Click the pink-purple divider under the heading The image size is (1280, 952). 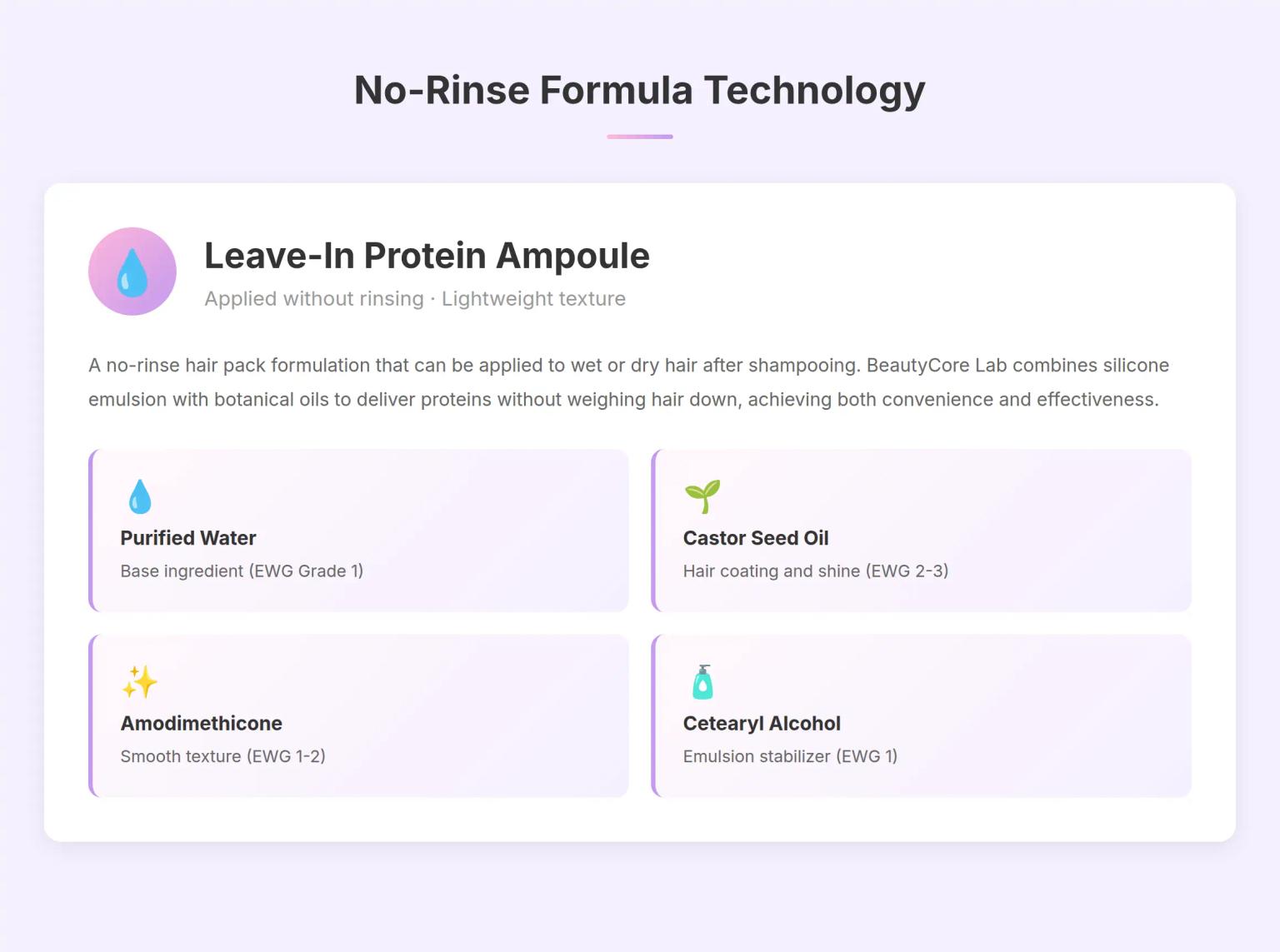(640, 137)
